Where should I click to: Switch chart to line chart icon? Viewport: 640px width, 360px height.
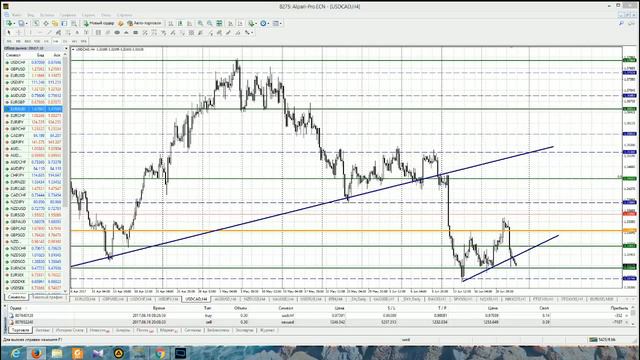tap(189, 23)
